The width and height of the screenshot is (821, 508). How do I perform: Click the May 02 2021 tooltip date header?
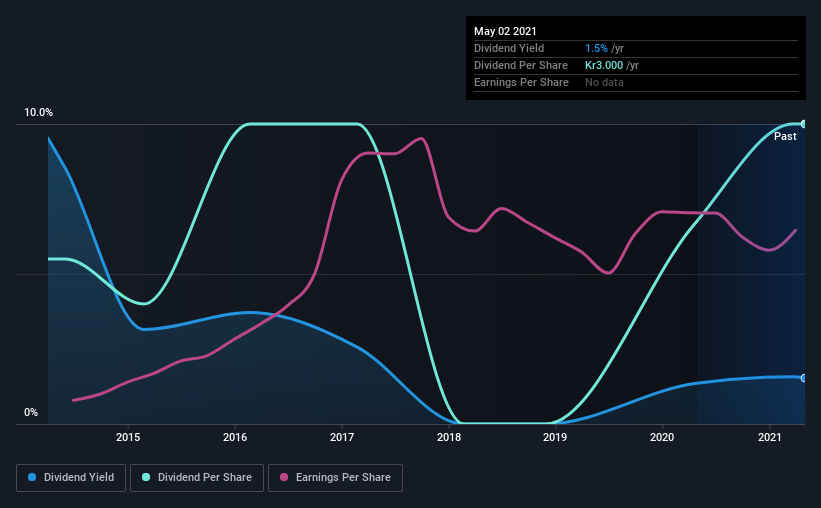pos(505,31)
